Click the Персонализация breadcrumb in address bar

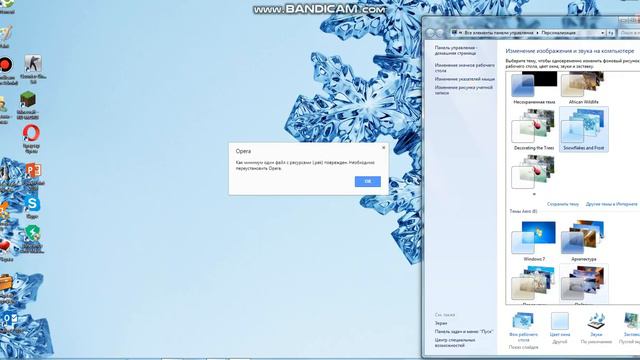[x=558, y=32]
